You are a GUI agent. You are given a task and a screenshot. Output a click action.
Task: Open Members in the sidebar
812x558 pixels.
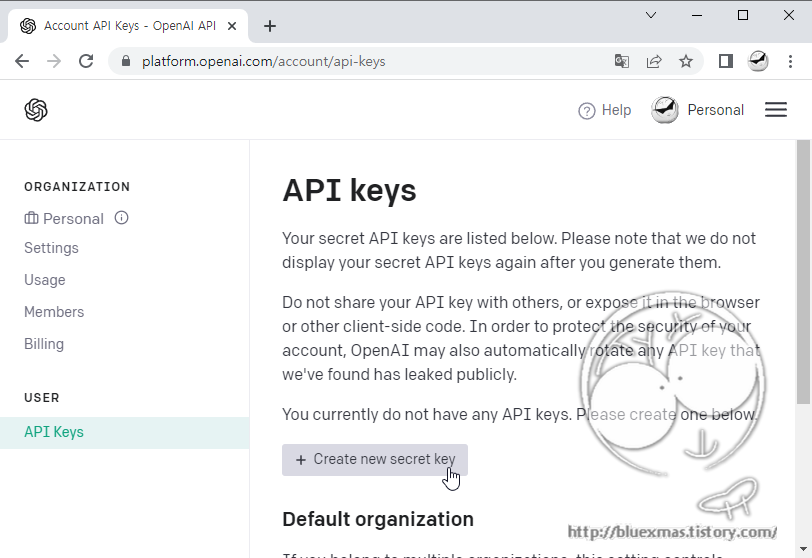[x=54, y=312]
